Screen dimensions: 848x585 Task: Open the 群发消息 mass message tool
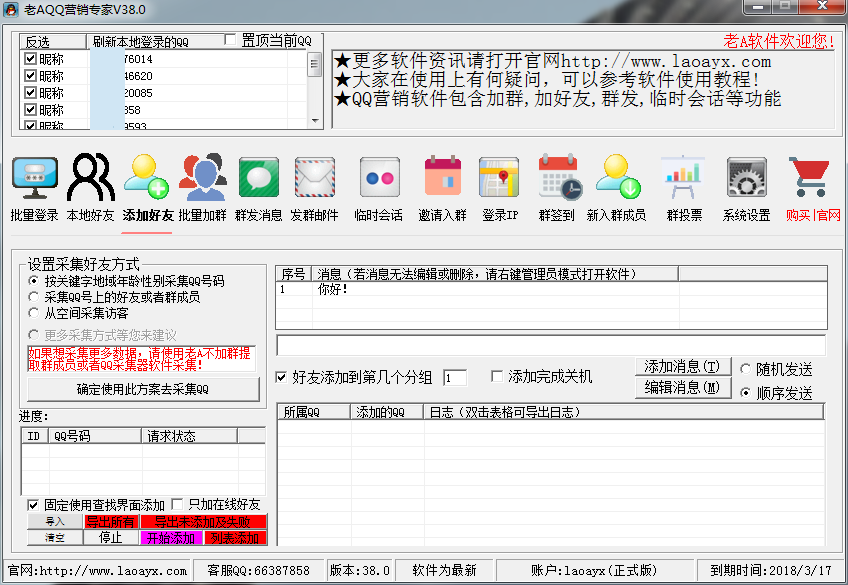259,188
